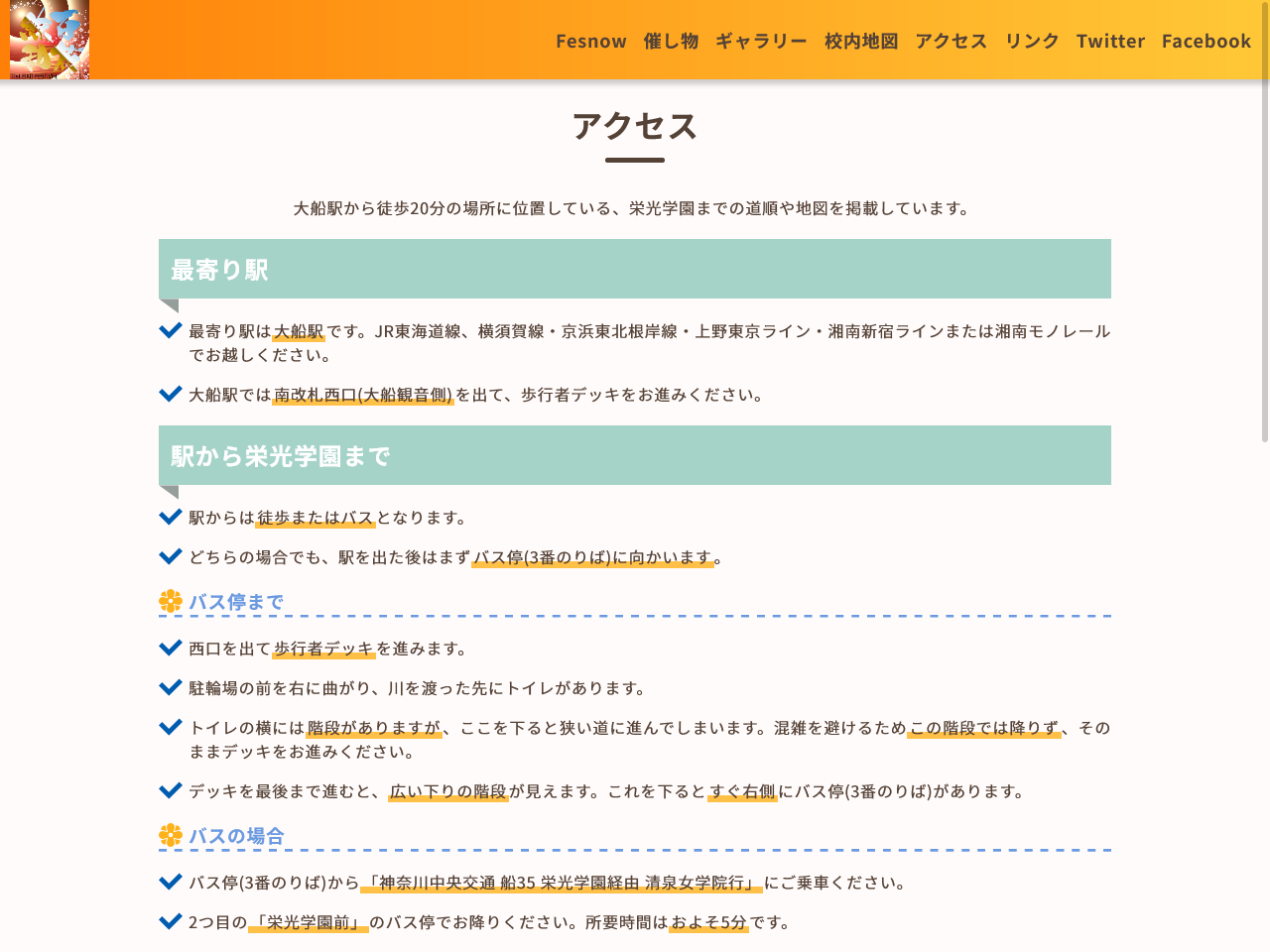Open the 校内地図 navigation item
This screenshot has width=1270, height=952.
tap(859, 41)
